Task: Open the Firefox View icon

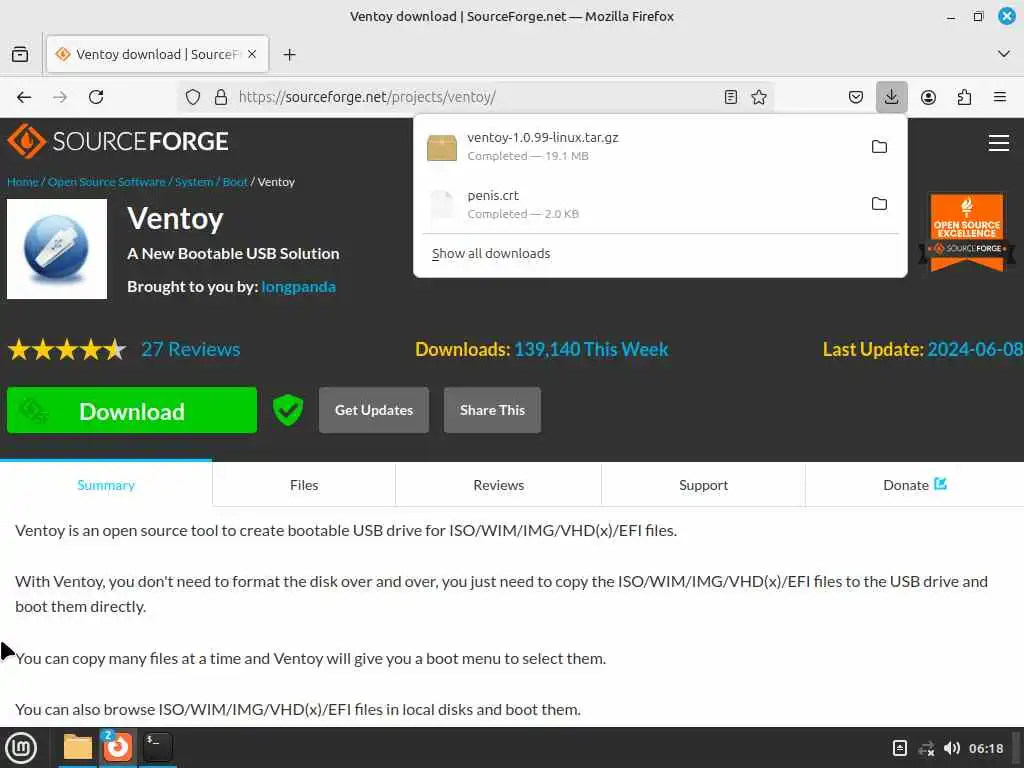Action: pos(20,54)
